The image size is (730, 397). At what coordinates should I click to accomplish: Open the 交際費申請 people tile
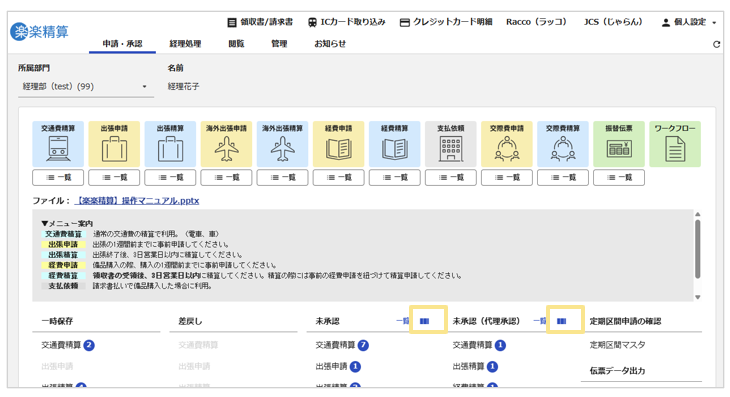click(x=507, y=144)
